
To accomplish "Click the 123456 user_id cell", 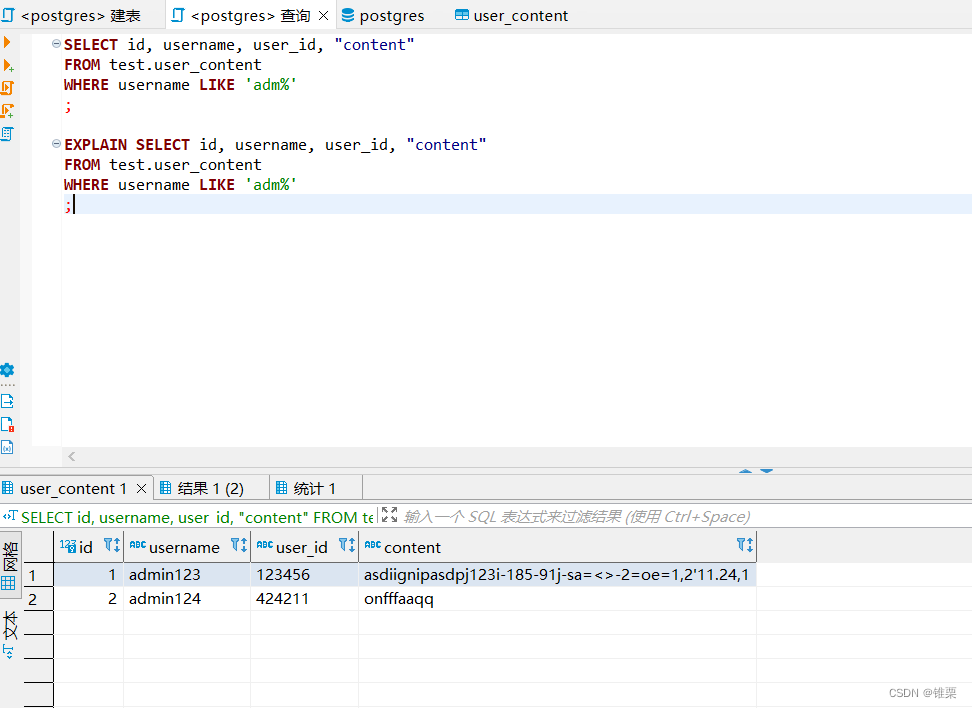I will tap(304, 575).
